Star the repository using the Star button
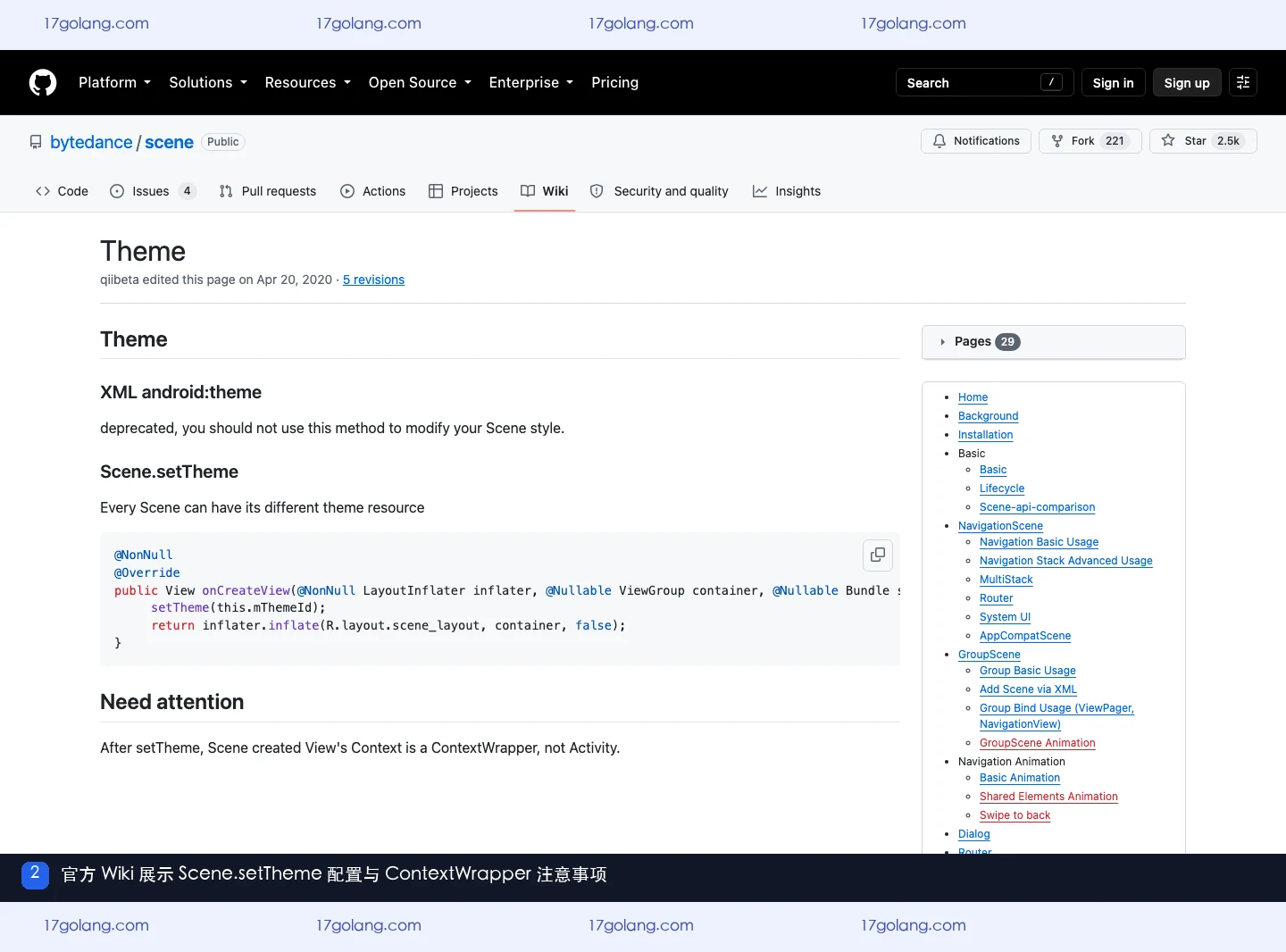Image resolution: width=1286 pixels, height=952 pixels. click(1203, 141)
